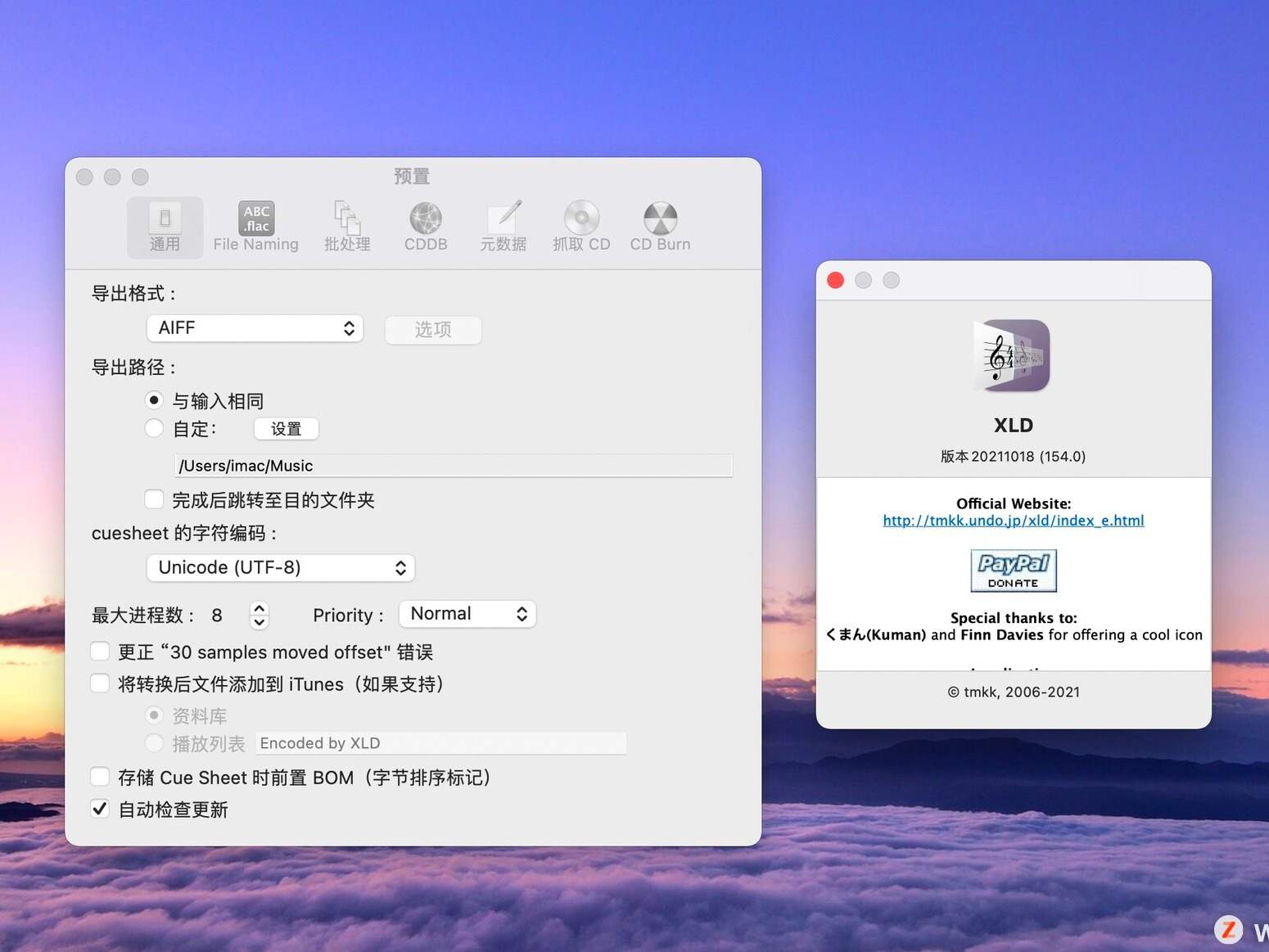
Task: Click the 设置 button to set custom path
Action: pyautogui.click(x=286, y=428)
